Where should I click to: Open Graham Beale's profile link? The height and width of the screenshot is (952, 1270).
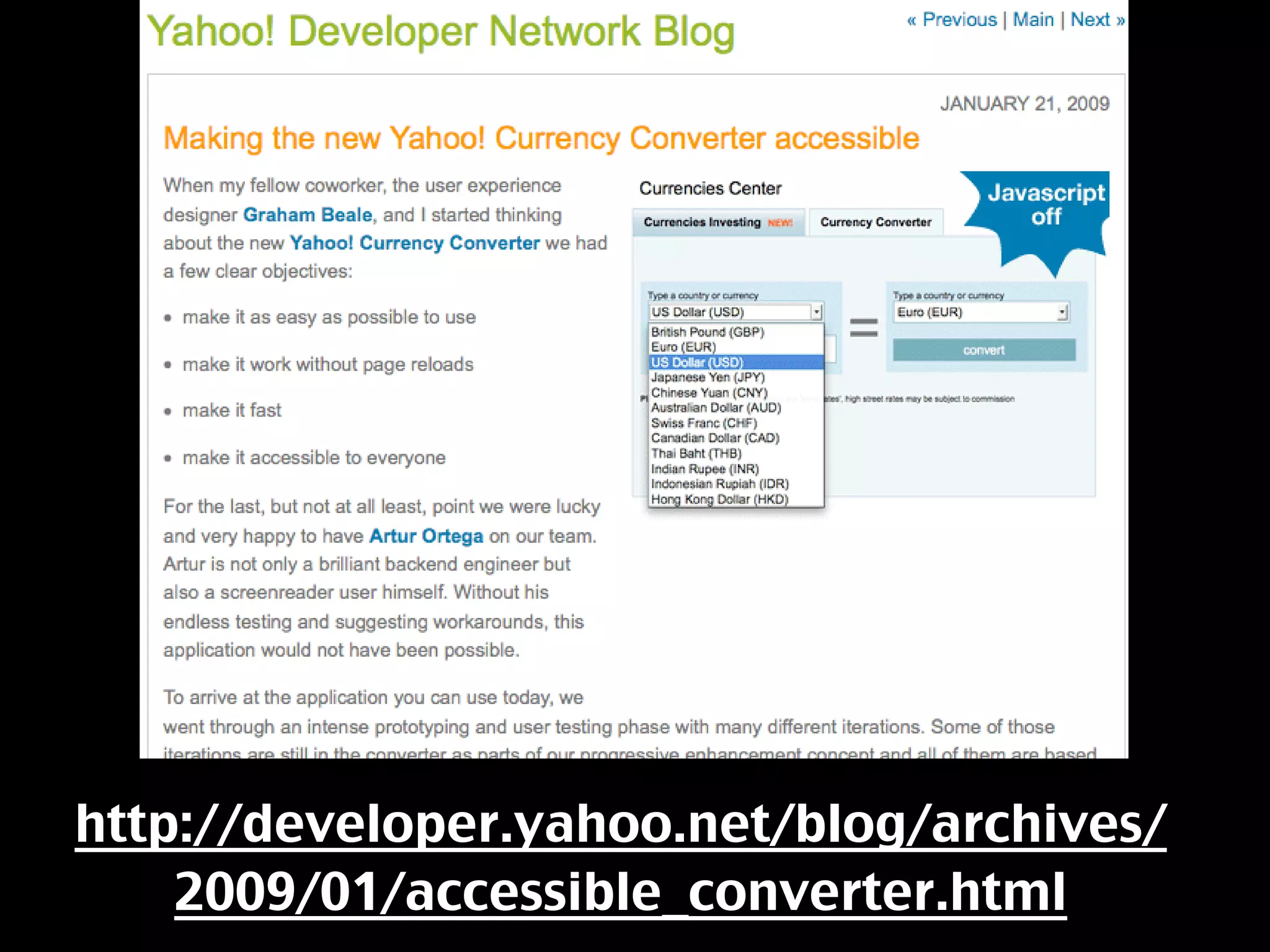click(308, 214)
